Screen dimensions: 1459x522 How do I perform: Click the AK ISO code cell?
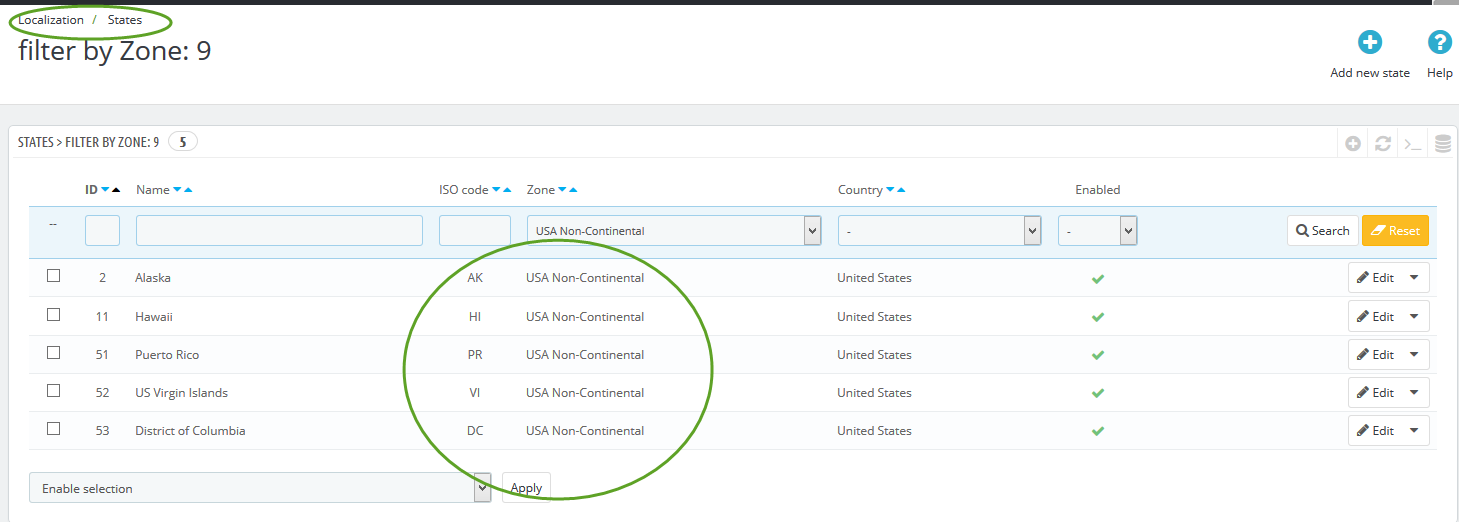click(475, 278)
